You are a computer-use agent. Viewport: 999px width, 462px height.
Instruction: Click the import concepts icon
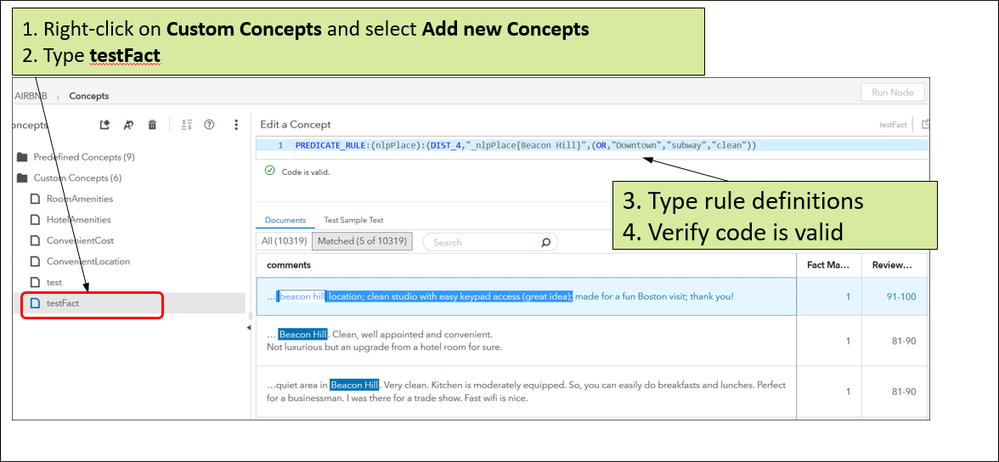coord(104,125)
